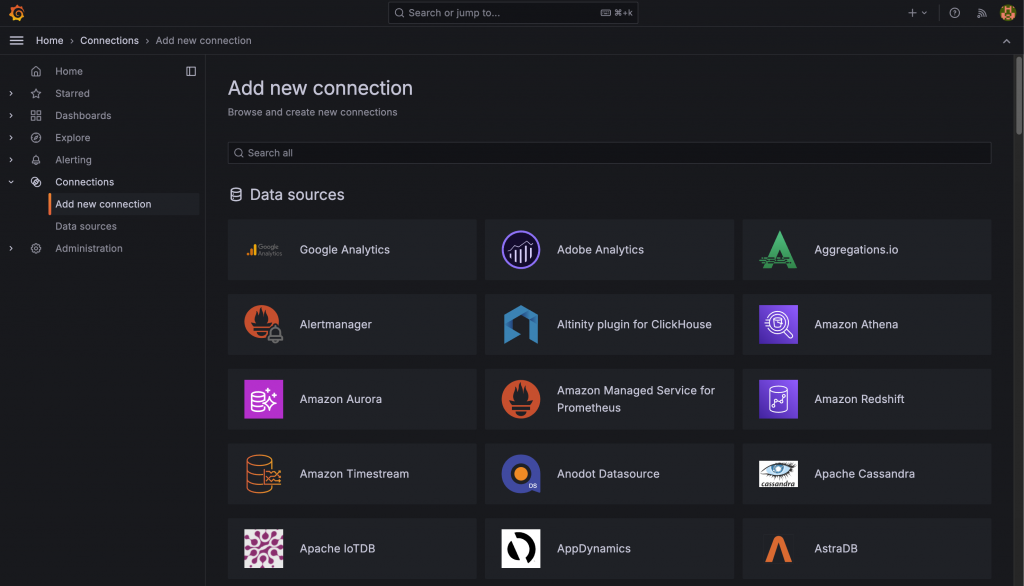Click the Alerting bell icon
The width and height of the screenshot is (1024, 586).
point(36,160)
